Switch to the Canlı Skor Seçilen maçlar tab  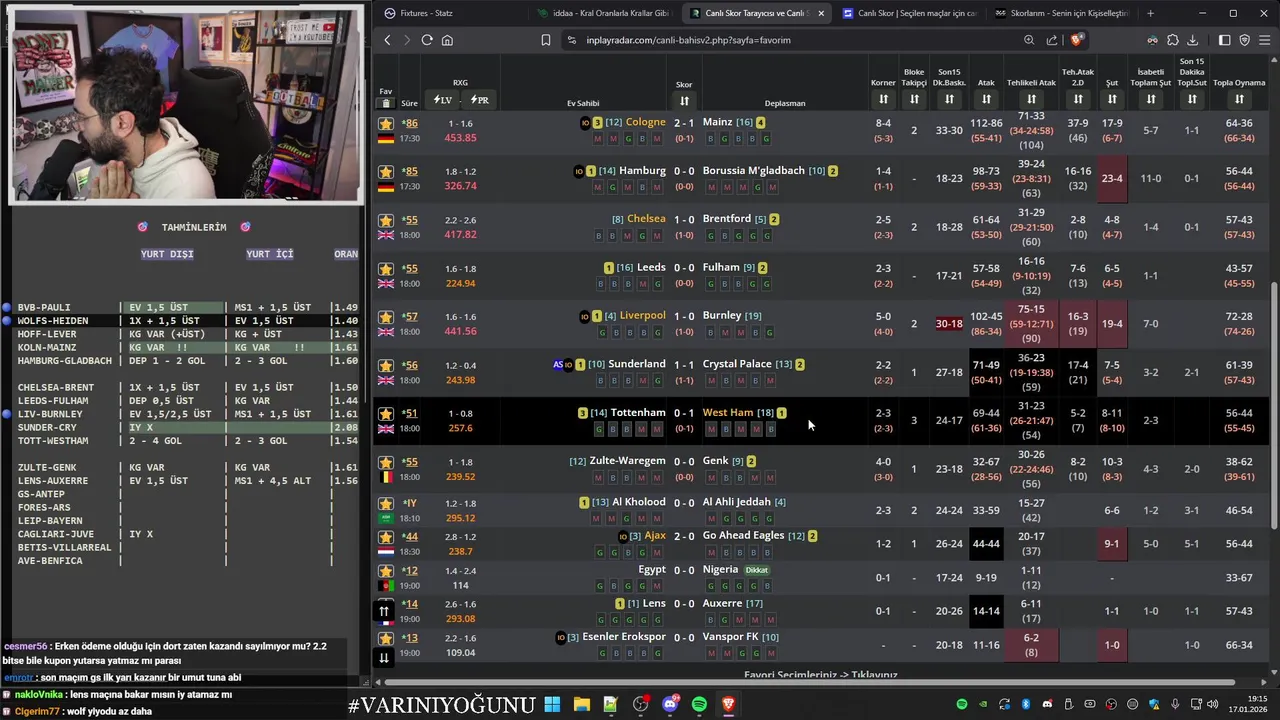tap(908, 13)
